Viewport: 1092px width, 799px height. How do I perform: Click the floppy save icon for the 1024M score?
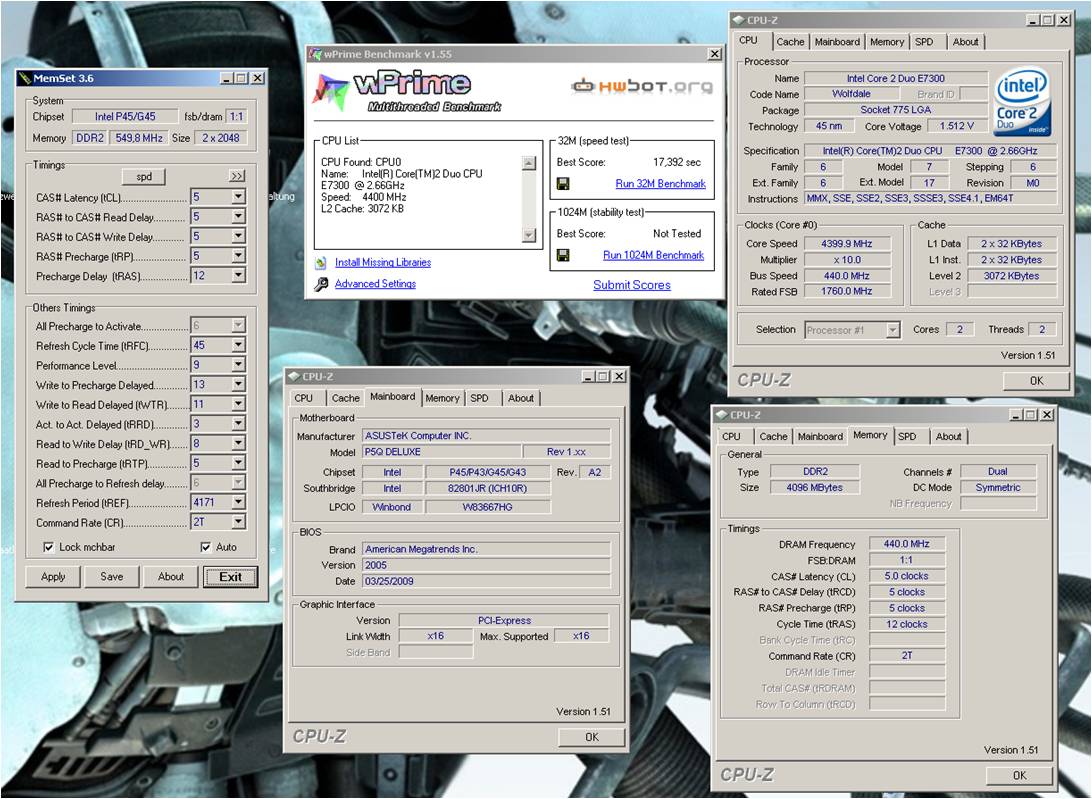[563, 255]
